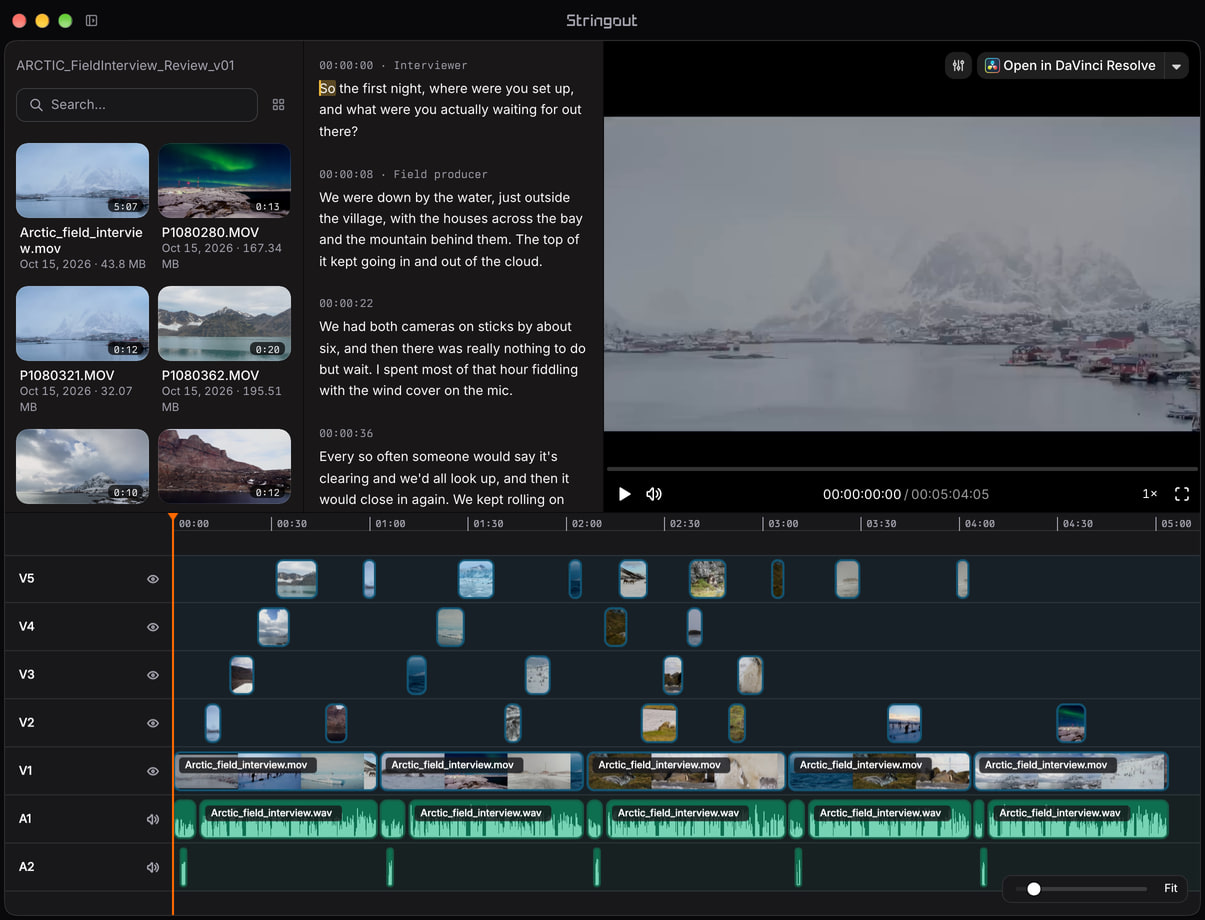Click the highlighted word 'So' in transcript

pos(327,88)
